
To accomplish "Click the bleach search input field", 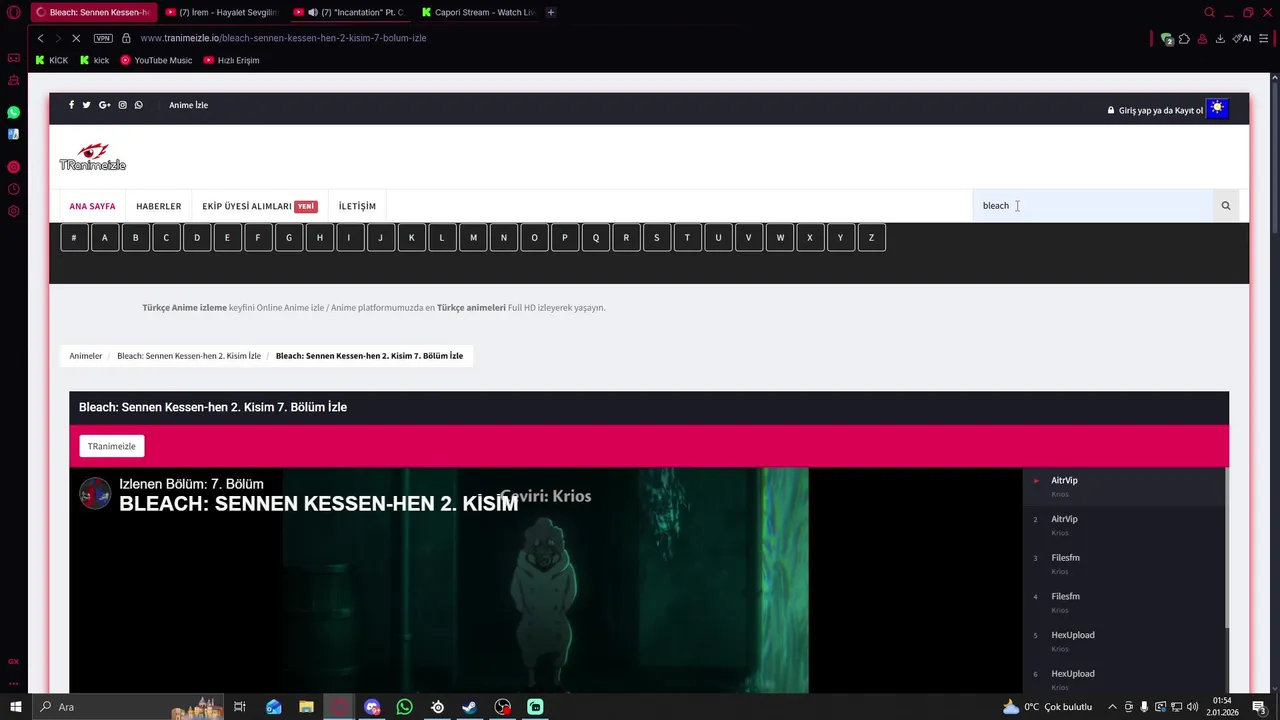I will point(1093,206).
